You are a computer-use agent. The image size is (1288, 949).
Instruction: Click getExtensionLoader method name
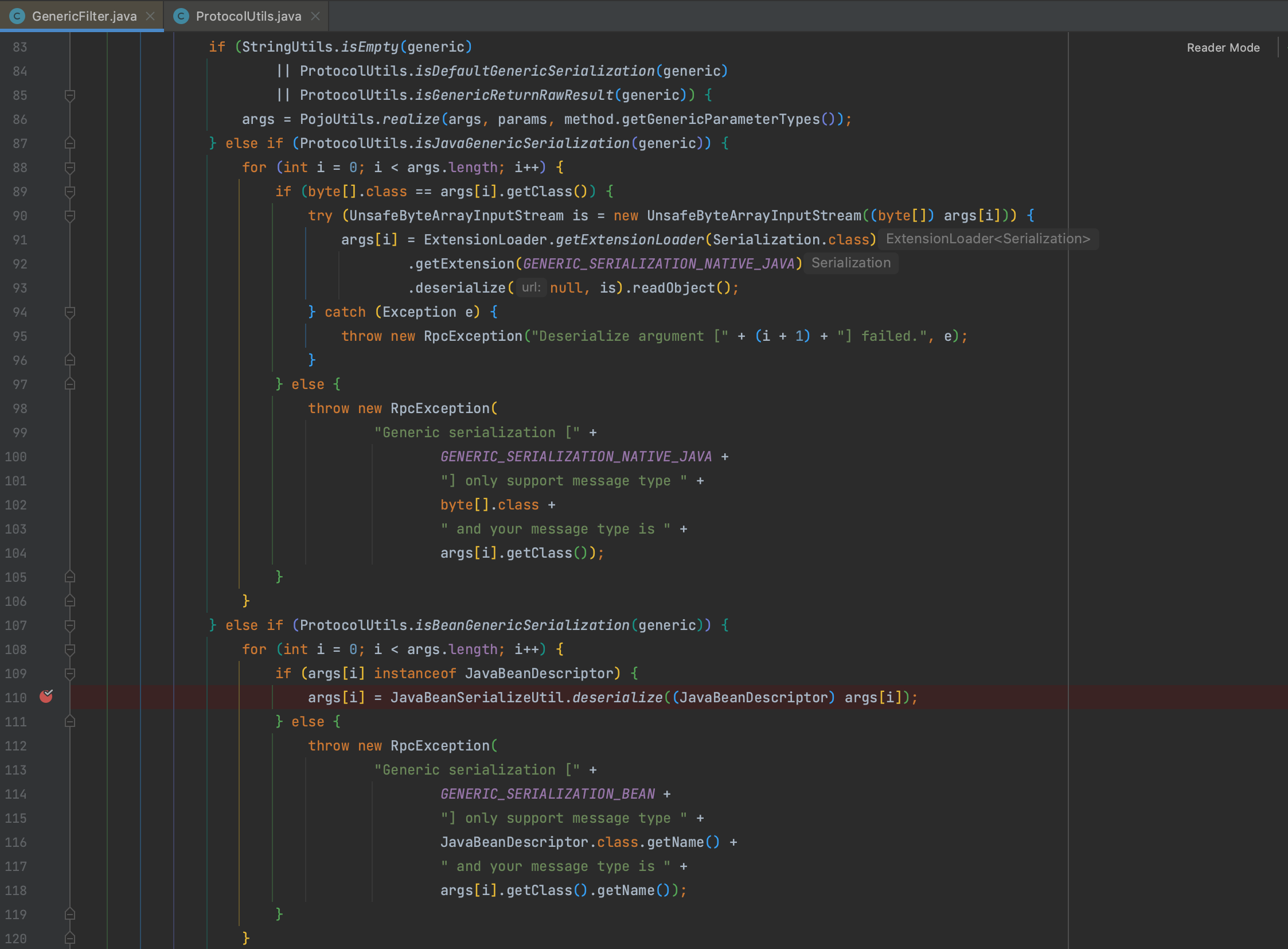[x=629, y=240]
